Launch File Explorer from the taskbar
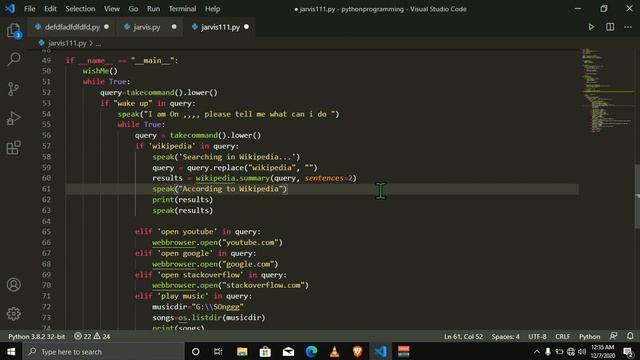This screenshot has width=640, height=360. [242, 351]
